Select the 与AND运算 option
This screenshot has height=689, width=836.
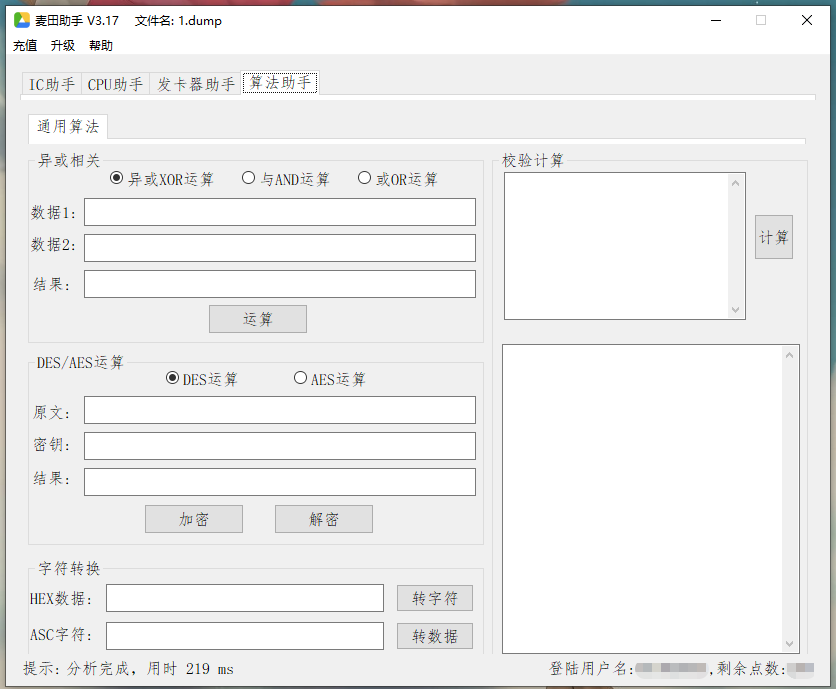[248, 177]
